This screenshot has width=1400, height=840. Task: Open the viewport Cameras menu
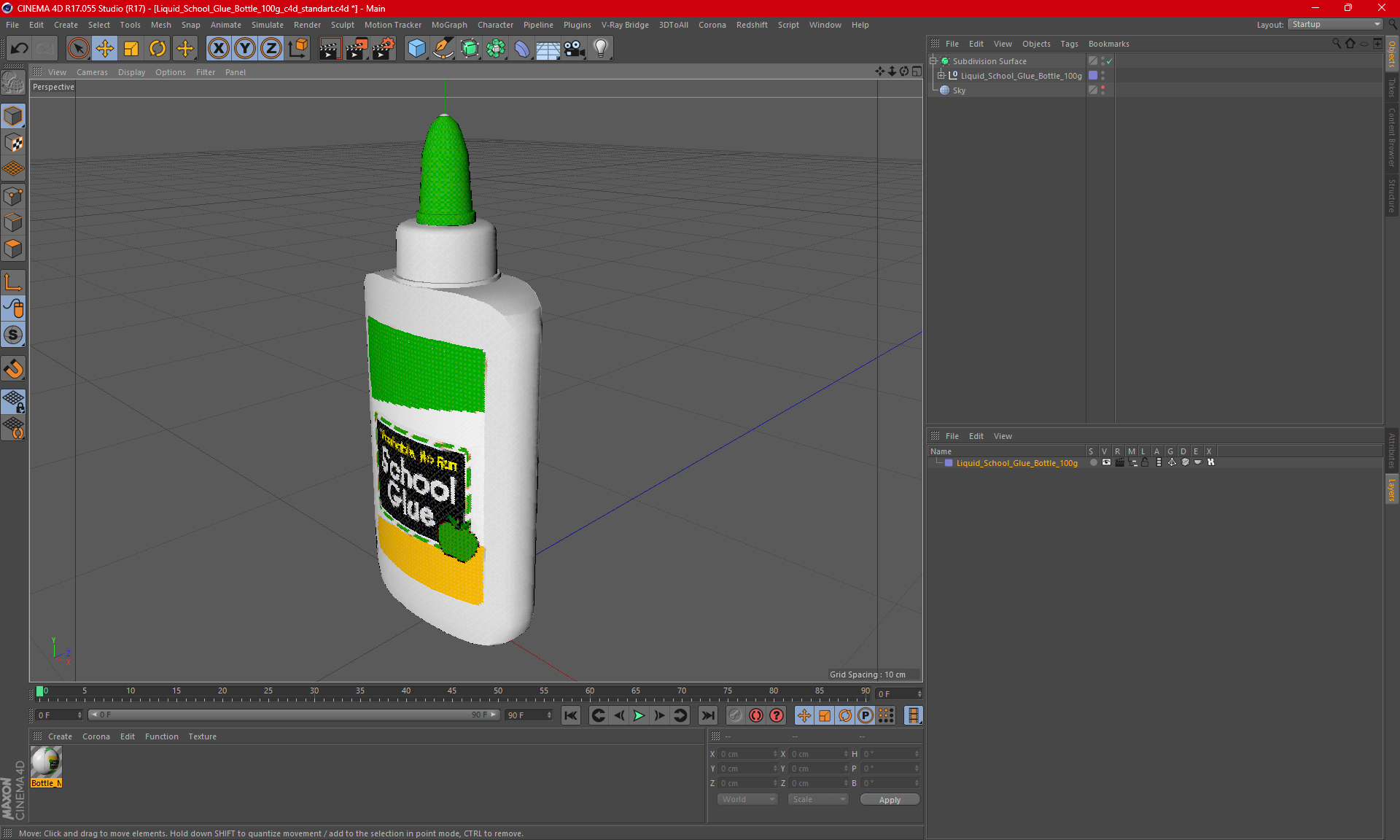[92, 72]
